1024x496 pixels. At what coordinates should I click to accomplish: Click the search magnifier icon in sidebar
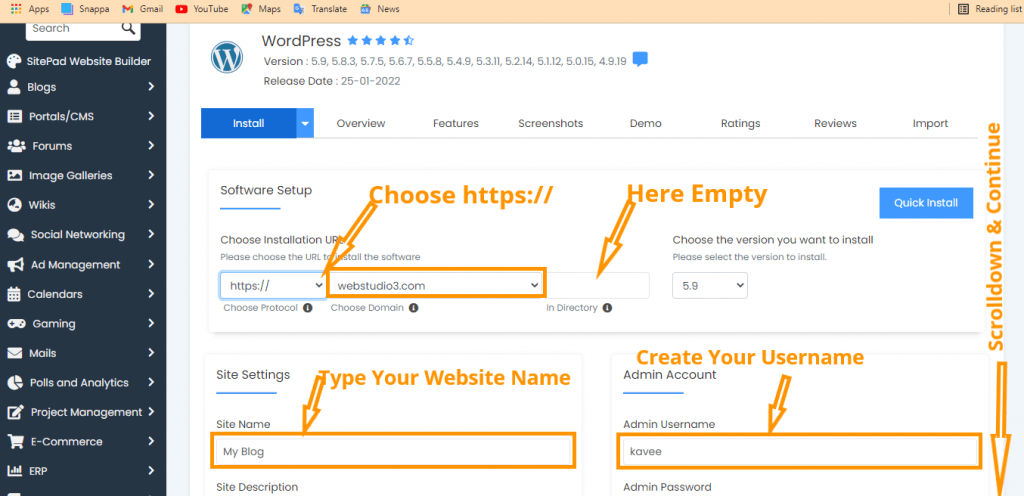[128, 28]
